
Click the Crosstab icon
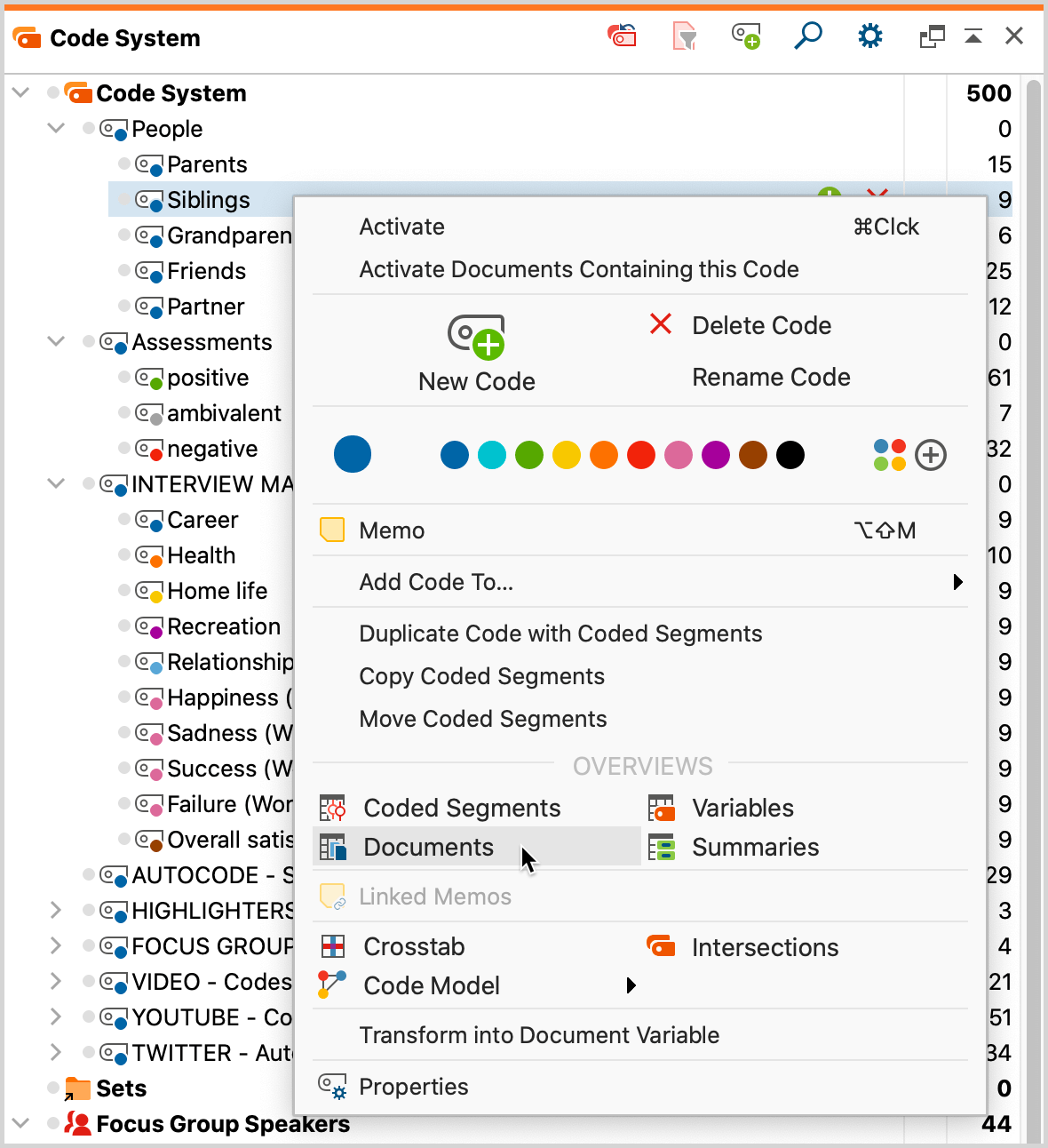(x=333, y=946)
